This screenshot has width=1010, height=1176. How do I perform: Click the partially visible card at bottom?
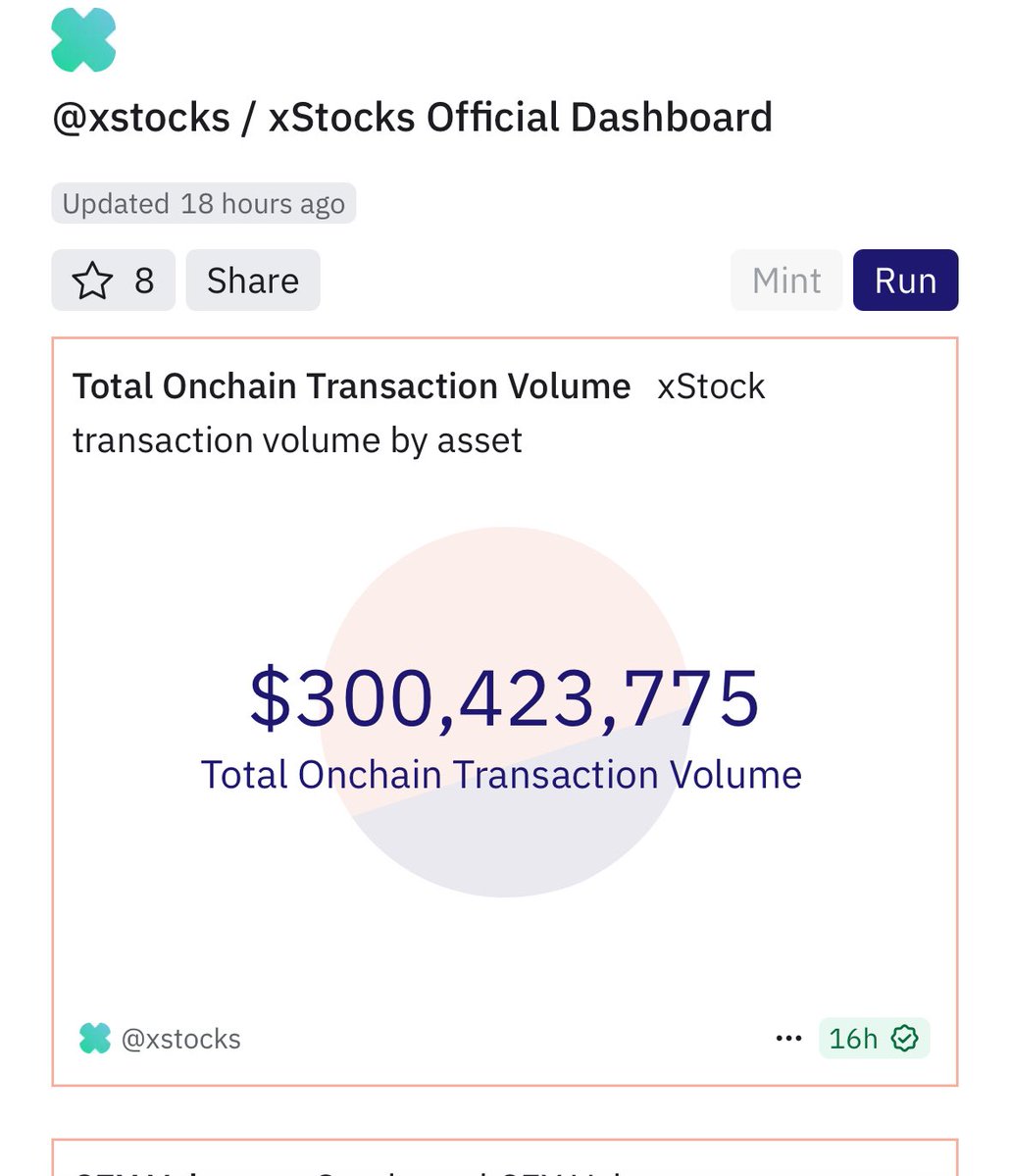(x=504, y=1158)
